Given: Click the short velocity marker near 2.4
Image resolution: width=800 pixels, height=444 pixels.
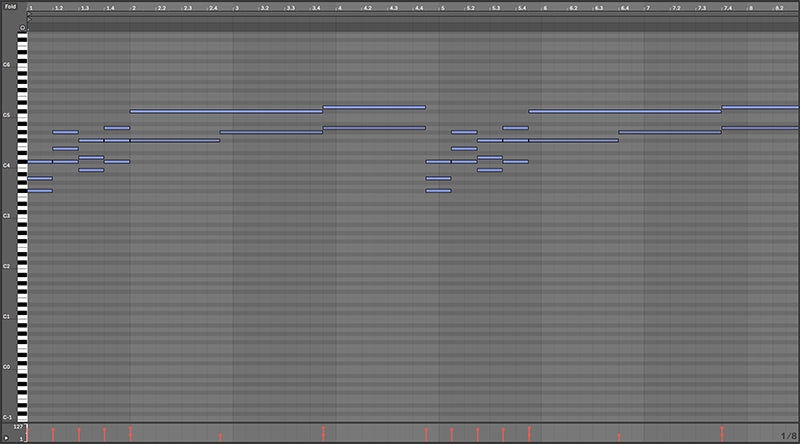Looking at the screenshot, I should tap(220, 437).
